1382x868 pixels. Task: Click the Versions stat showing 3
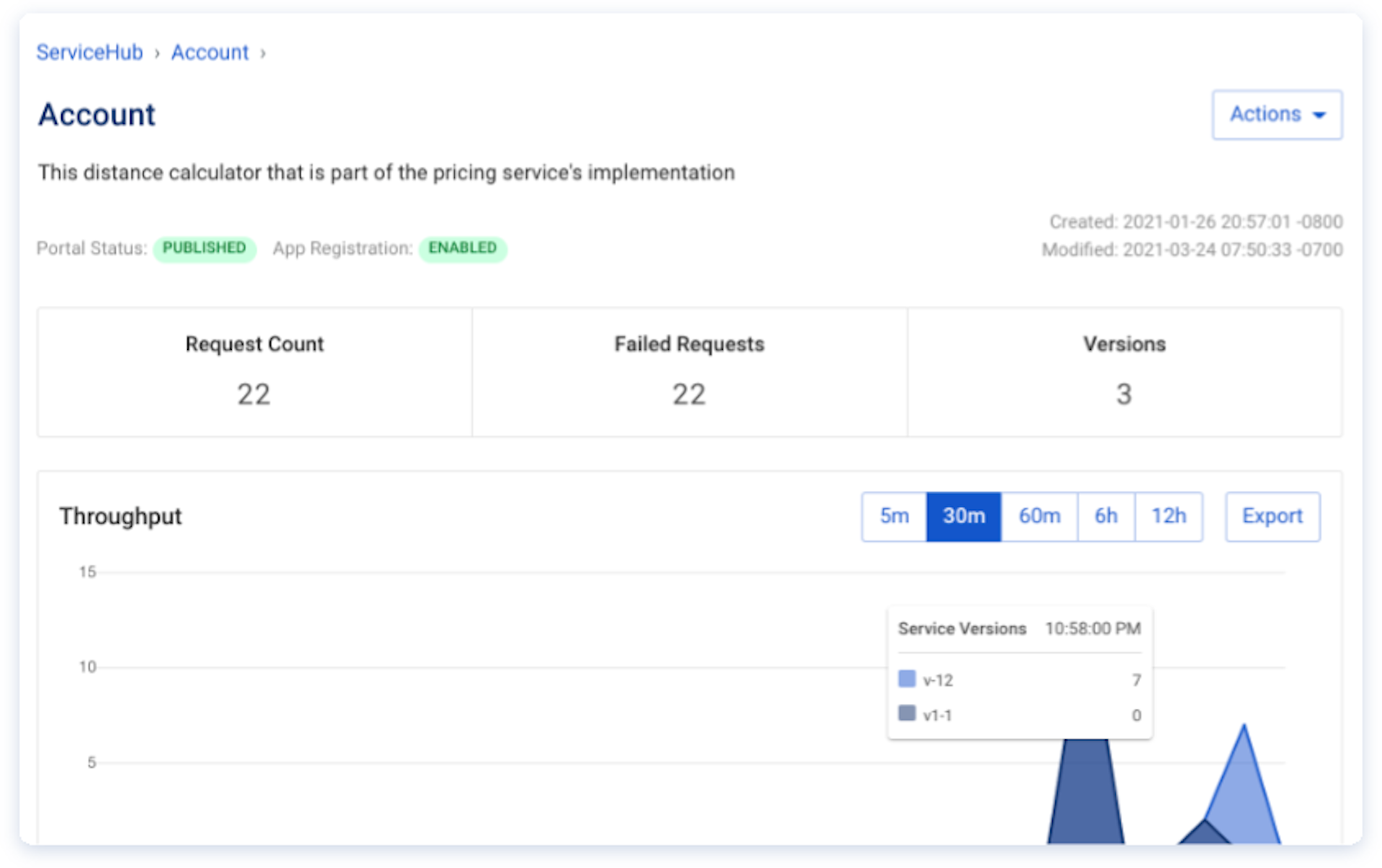(1124, 394)
